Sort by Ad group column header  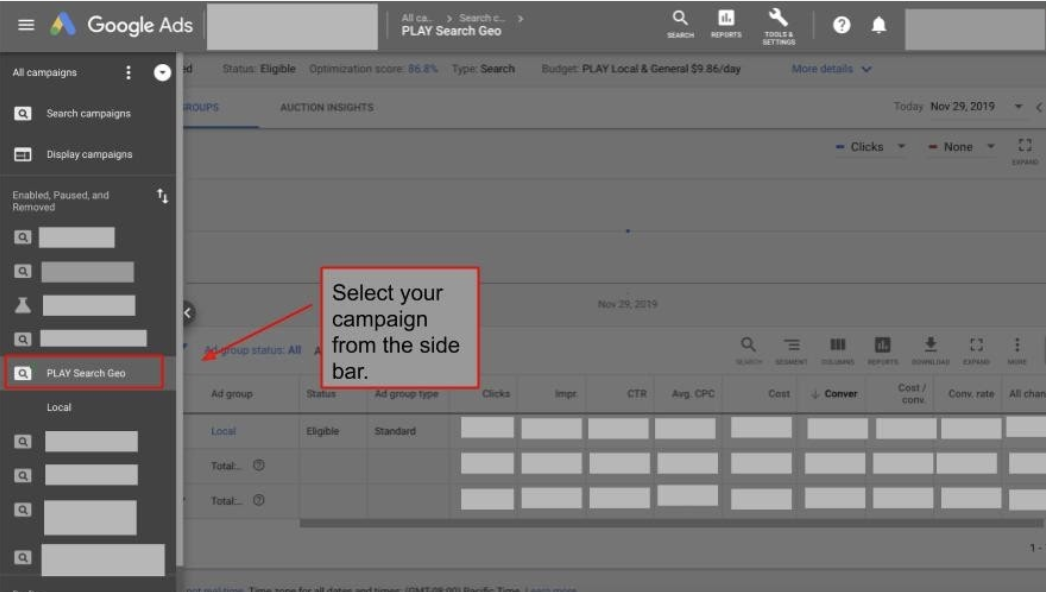click(231, 394)
